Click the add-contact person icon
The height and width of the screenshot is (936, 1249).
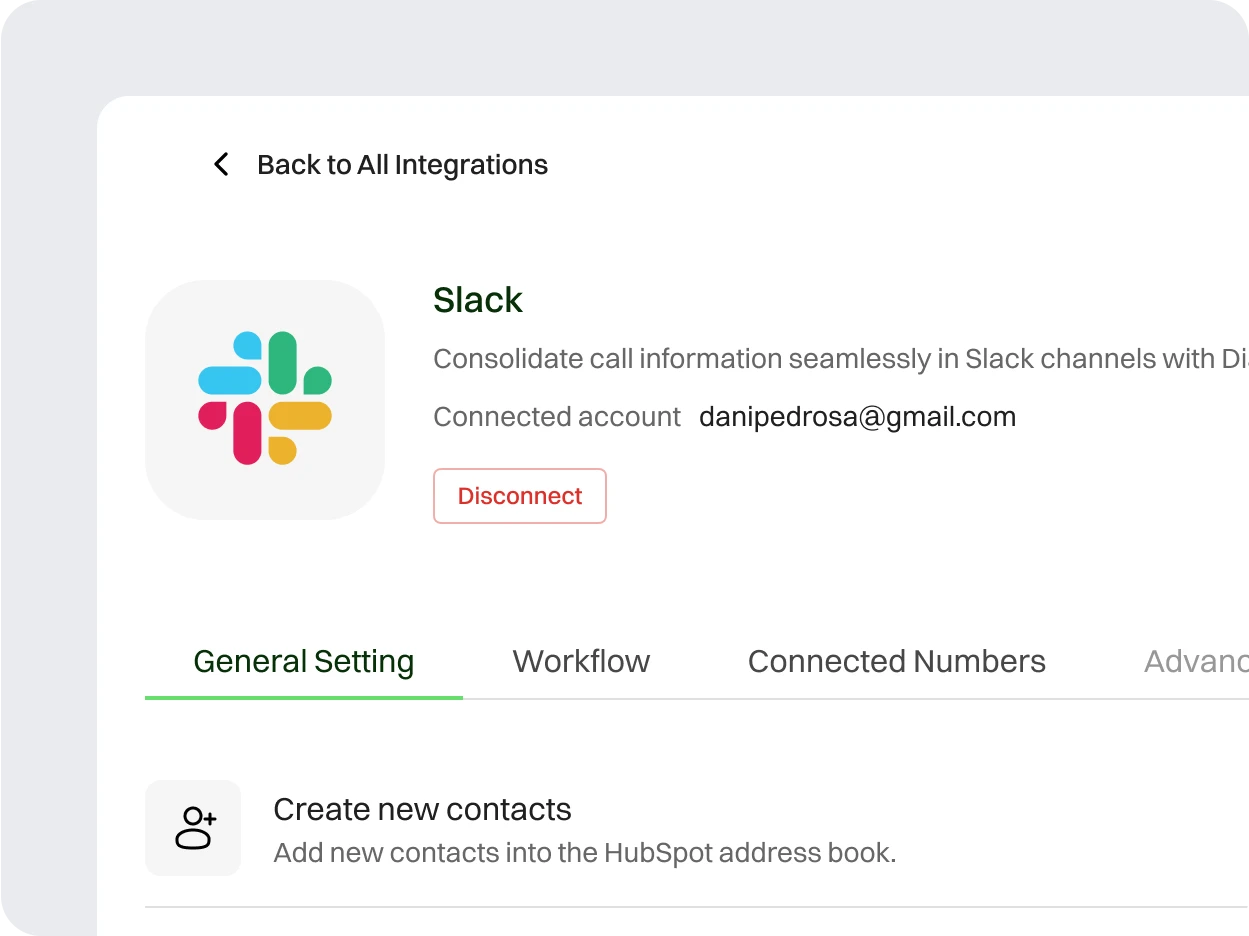[194, 828]
